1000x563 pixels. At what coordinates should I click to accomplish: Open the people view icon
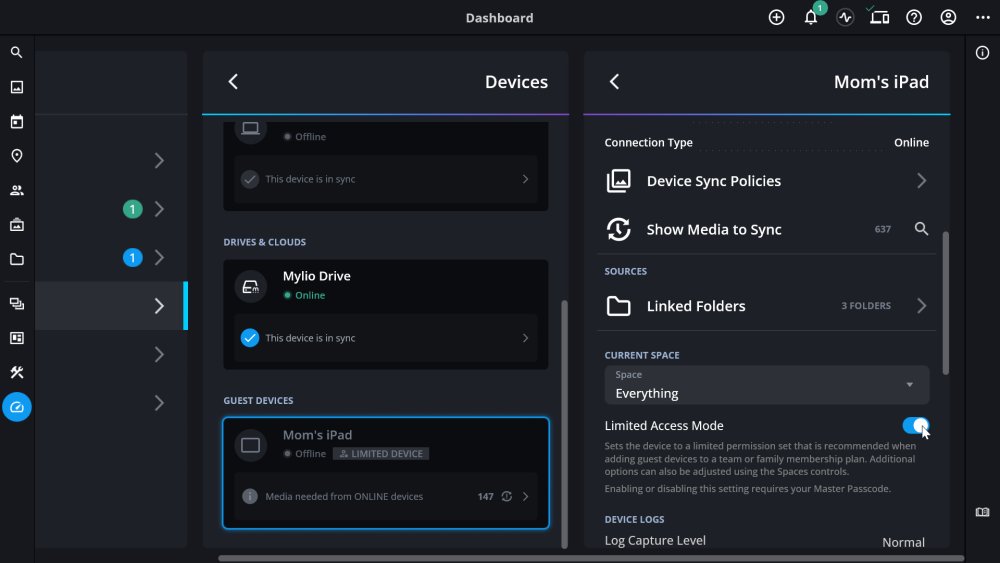[x=16, y=190]
